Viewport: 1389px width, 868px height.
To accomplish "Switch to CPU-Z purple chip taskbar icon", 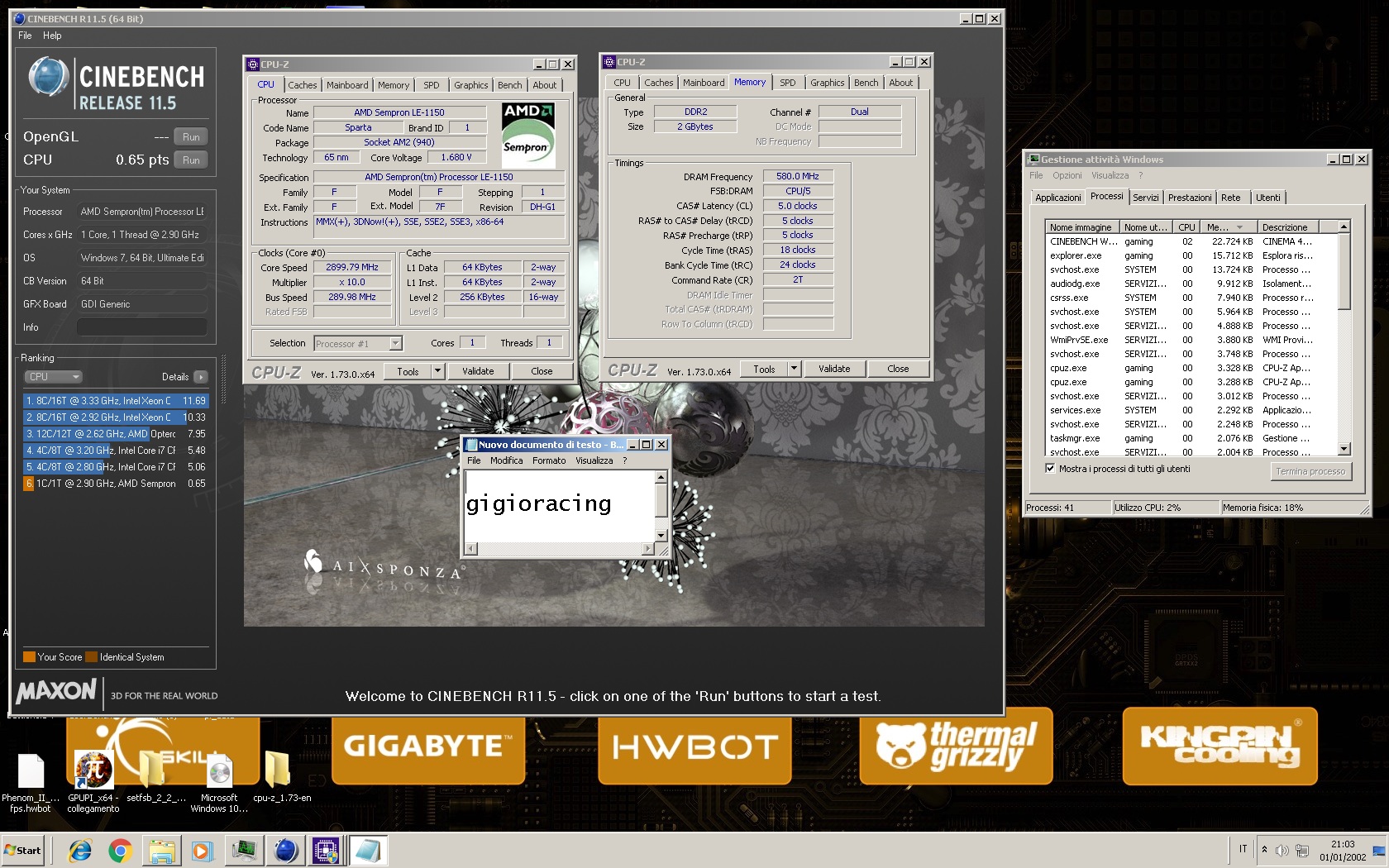I will point(326,851).
